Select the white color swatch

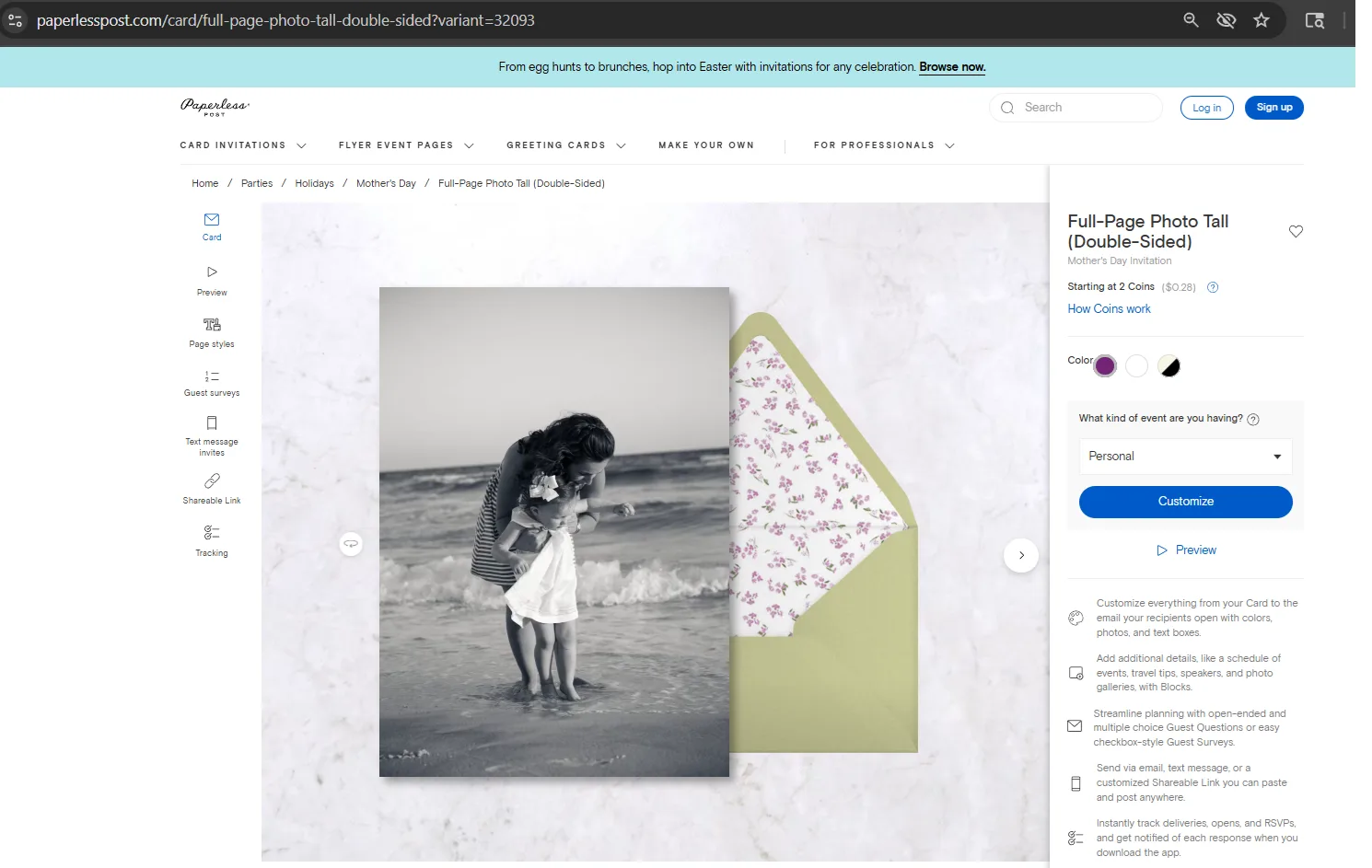coord(1137,366)
